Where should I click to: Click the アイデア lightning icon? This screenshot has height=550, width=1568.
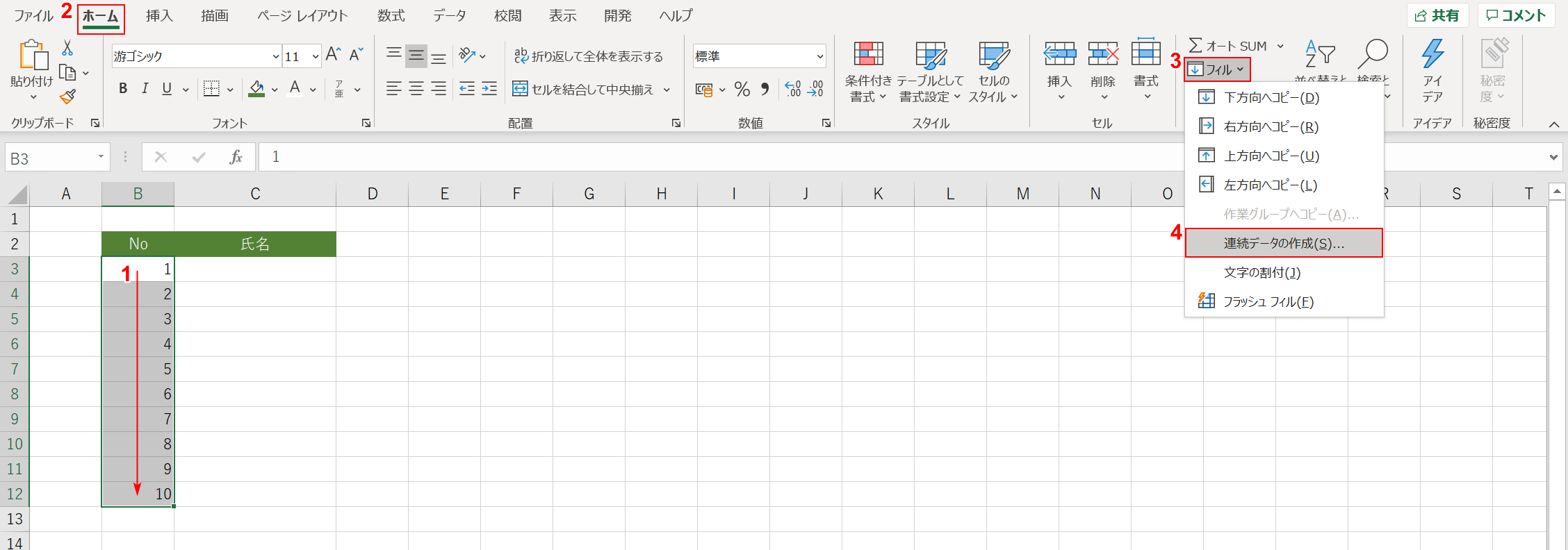tap(1432, 53)
